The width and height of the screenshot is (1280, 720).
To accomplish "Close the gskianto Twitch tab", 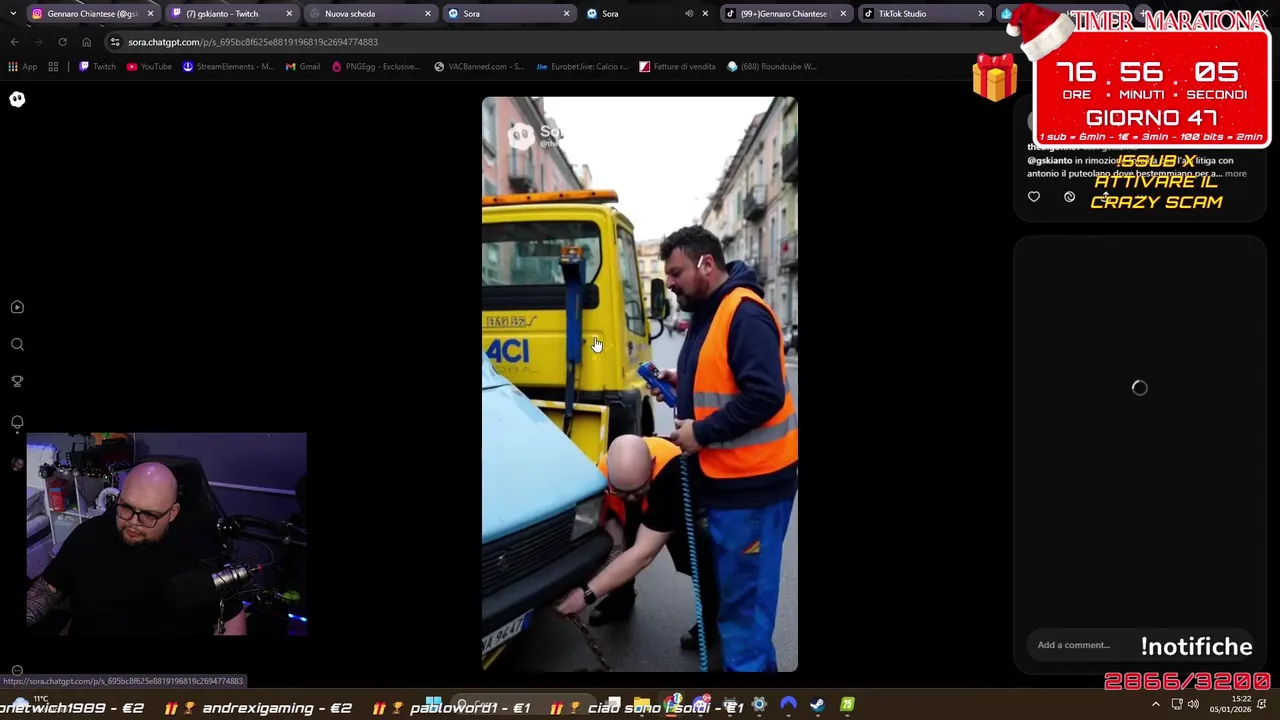I will [289, 14].
